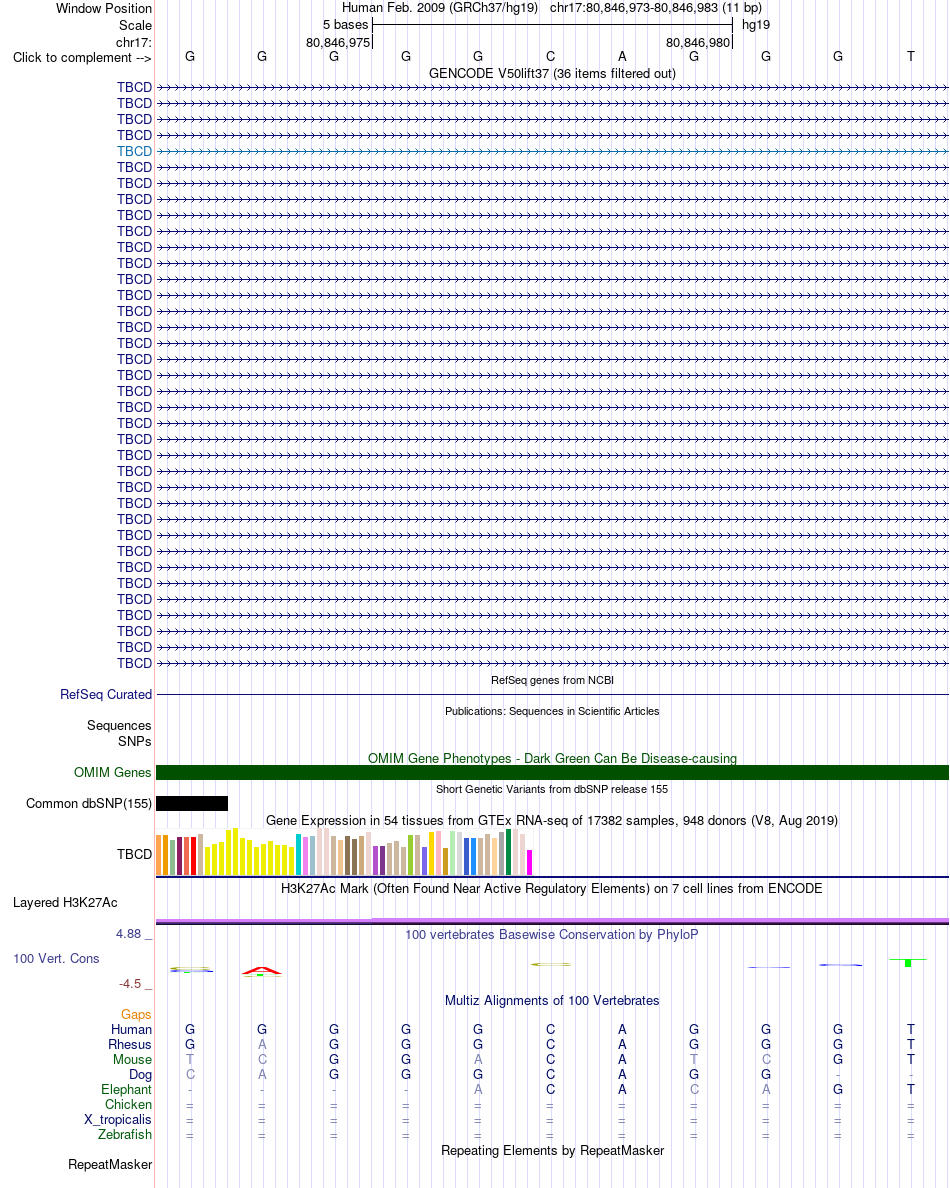Open the GTEx Gene Expression track title
950x1188 pixels.
click(552, 821)
